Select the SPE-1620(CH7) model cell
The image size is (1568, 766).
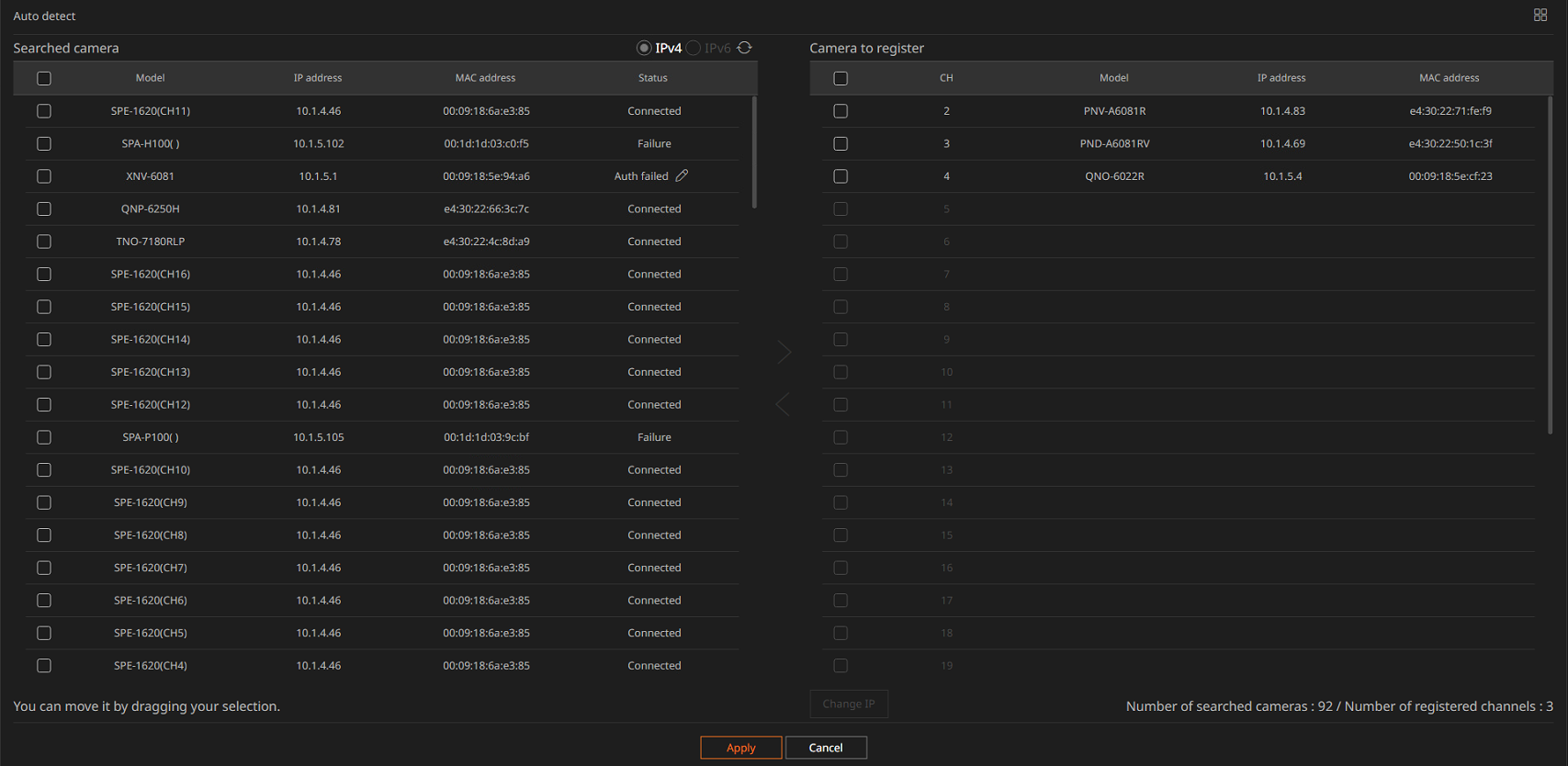151,568
